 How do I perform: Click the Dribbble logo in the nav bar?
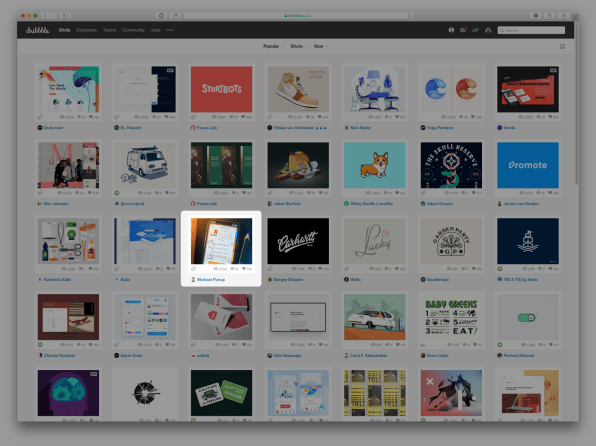pyautogui.click(x=37, y=30)
